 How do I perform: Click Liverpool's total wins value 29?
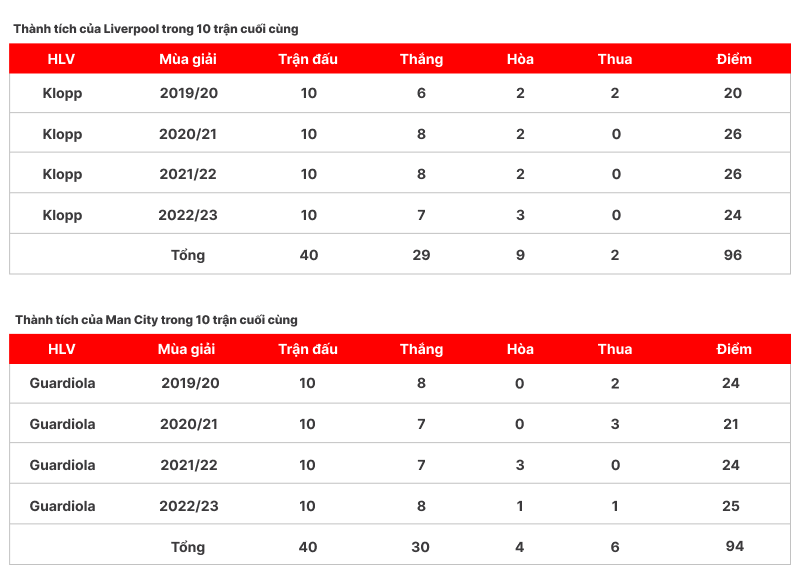421,255
